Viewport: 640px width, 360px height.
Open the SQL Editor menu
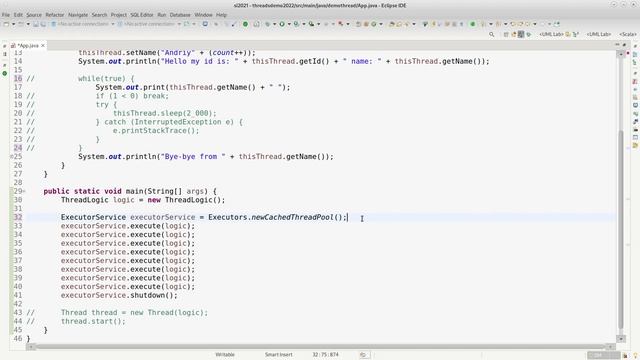tap(142, 15)
